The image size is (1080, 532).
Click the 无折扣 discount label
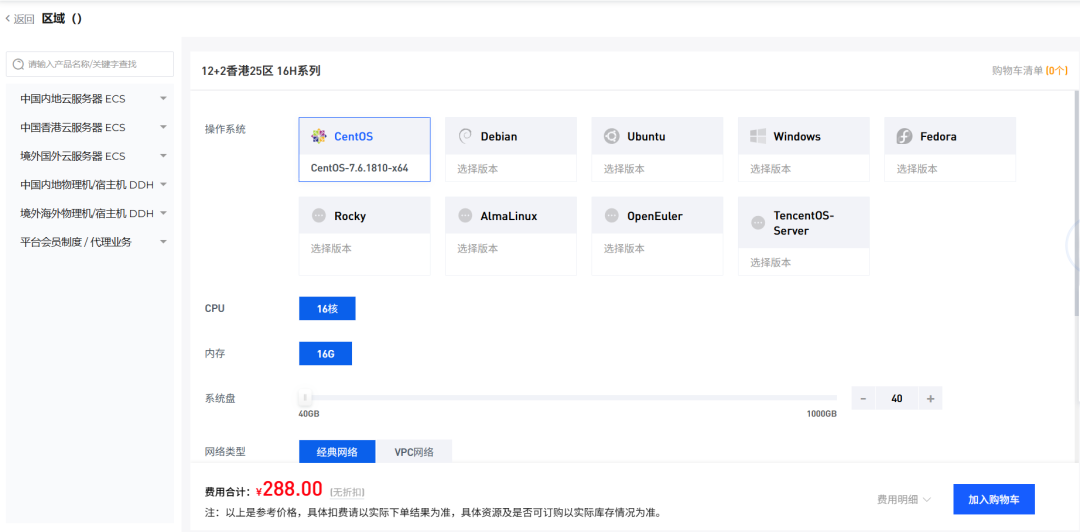coord(346,492)
